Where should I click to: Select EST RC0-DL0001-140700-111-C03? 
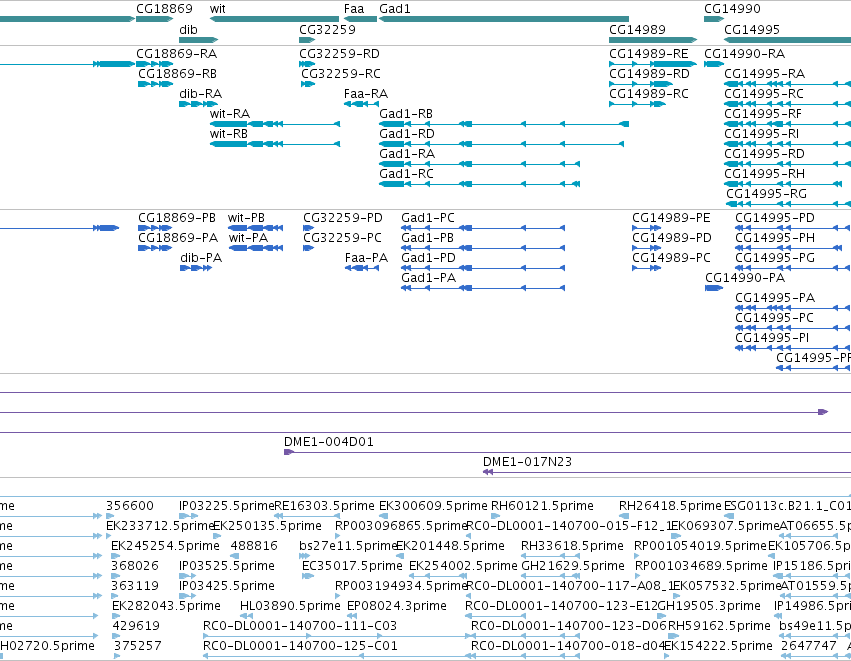[336, 636]
